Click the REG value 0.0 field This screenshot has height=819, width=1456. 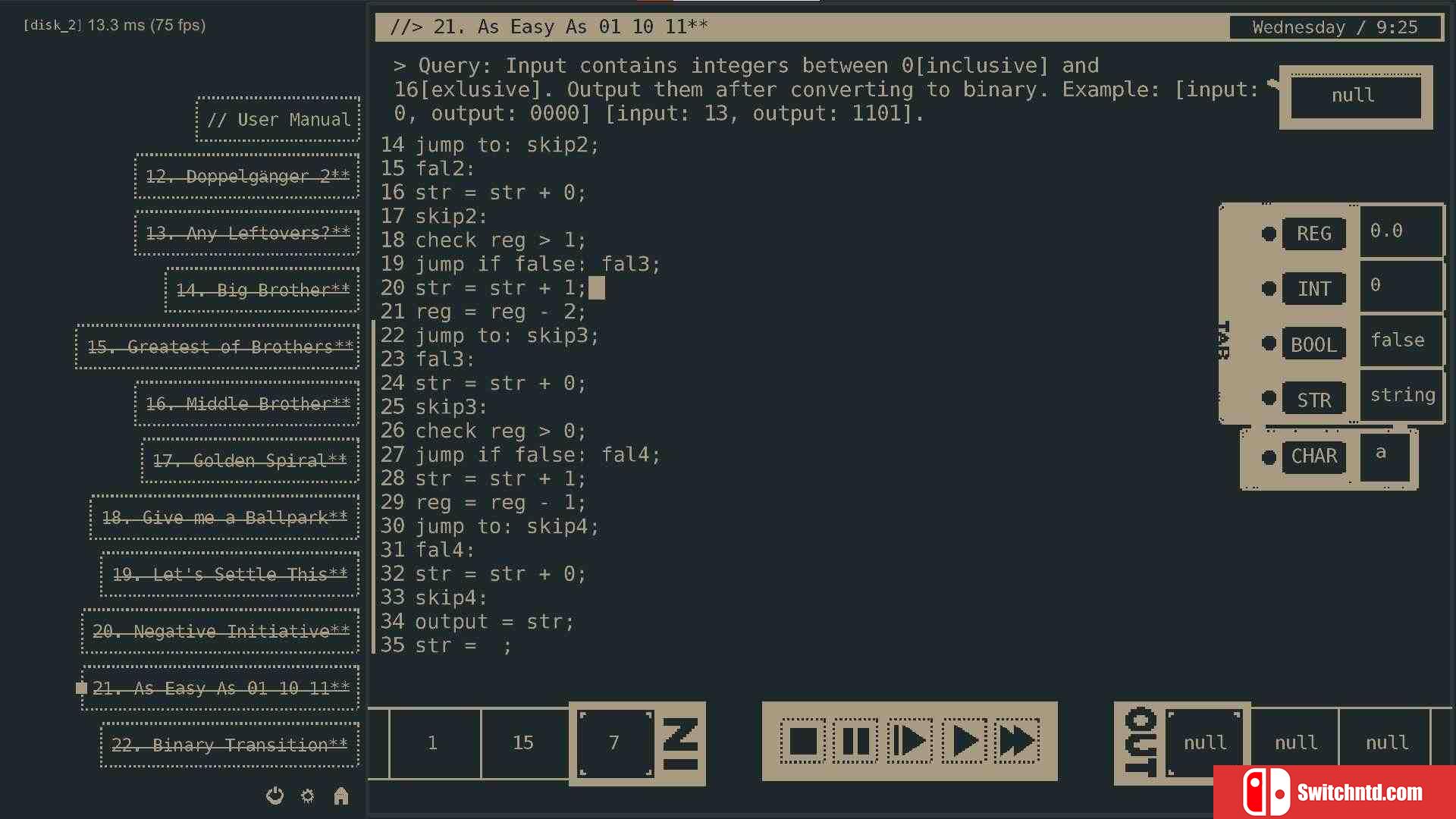click(1401, 231)
